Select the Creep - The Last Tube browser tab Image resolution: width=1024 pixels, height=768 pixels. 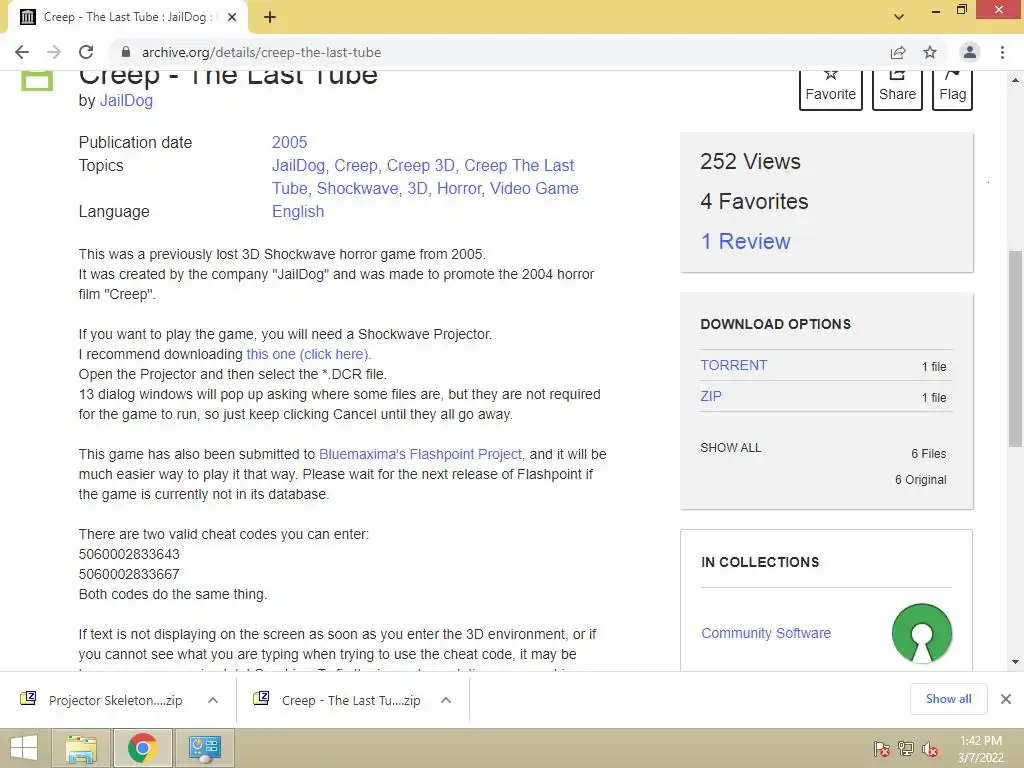tap(127, 17)
